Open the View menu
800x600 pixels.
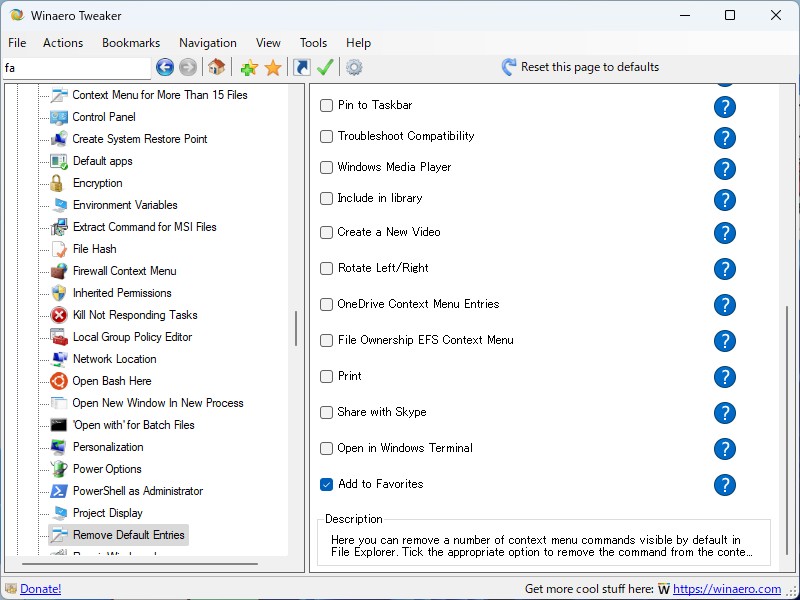[x=268, y=43]
